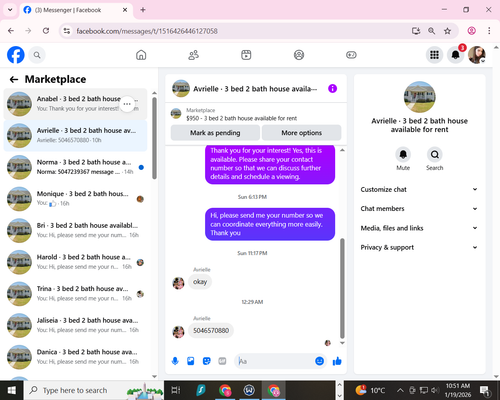
Task: Go to the Home feed icon
Action: [x=141, y=55]
